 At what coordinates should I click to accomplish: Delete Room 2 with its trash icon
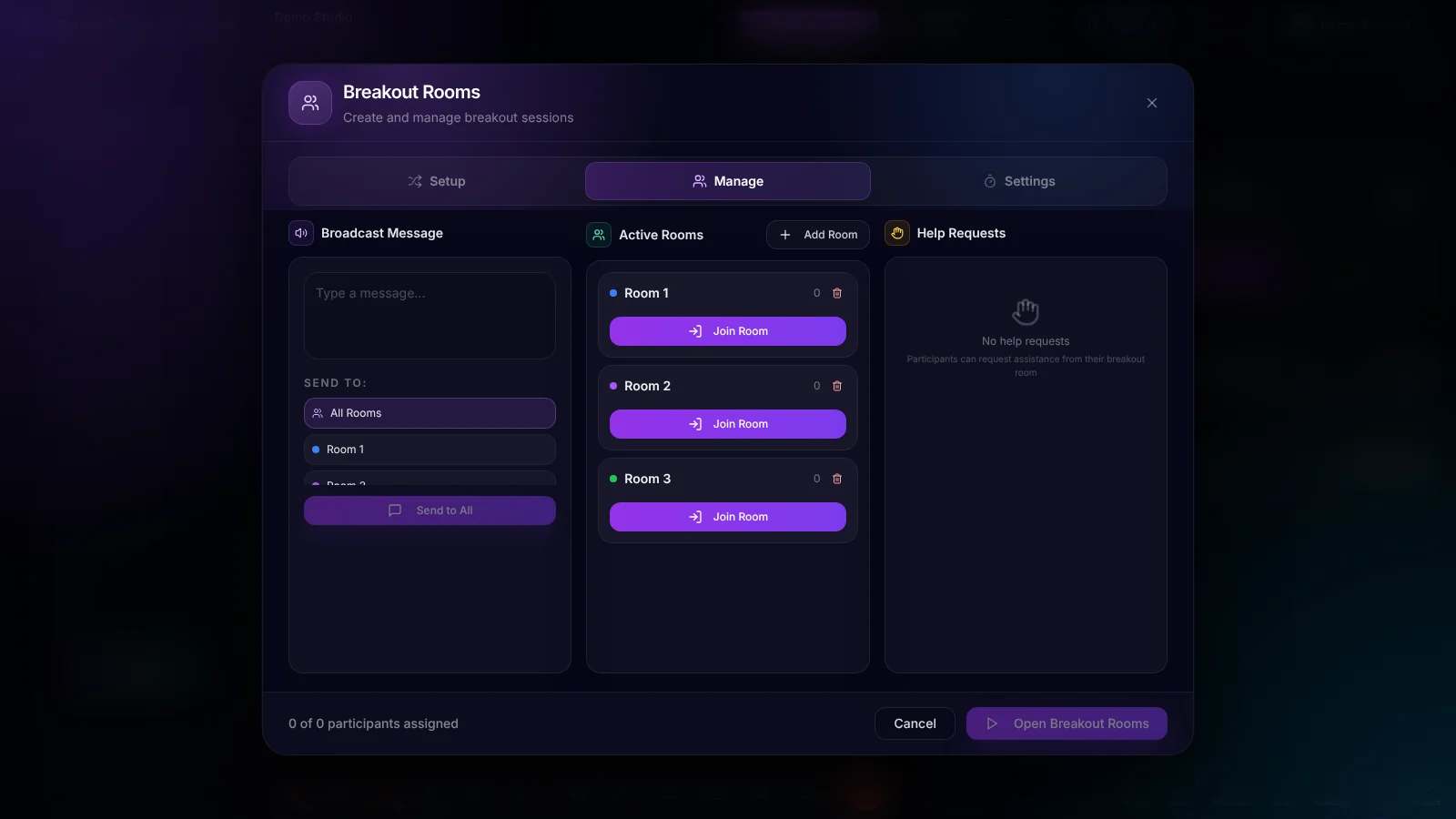[x=837, y=386]
